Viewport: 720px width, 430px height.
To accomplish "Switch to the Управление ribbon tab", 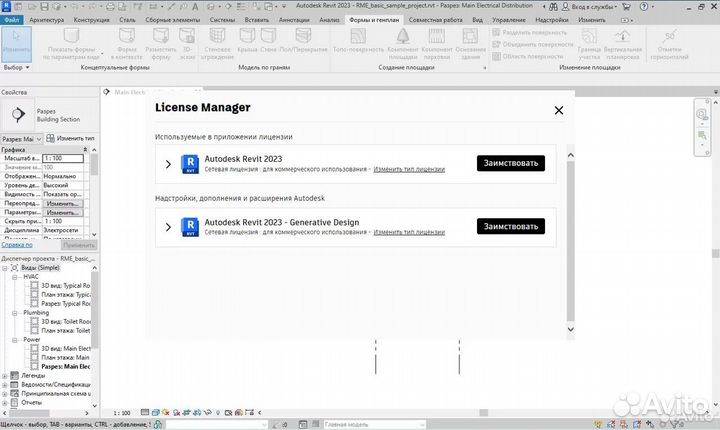I will click(x=509, y=20).
